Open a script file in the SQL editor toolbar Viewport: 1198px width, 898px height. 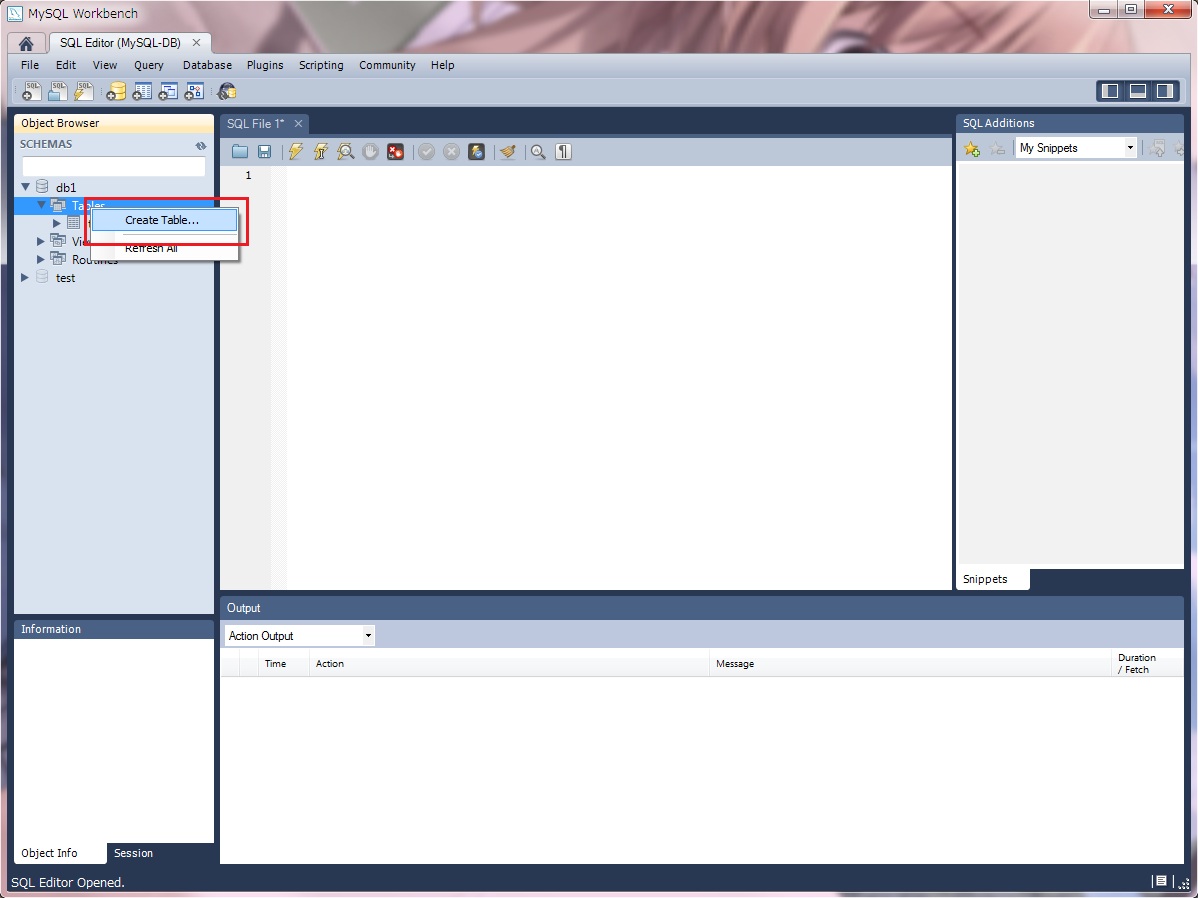tap(240, 151)
